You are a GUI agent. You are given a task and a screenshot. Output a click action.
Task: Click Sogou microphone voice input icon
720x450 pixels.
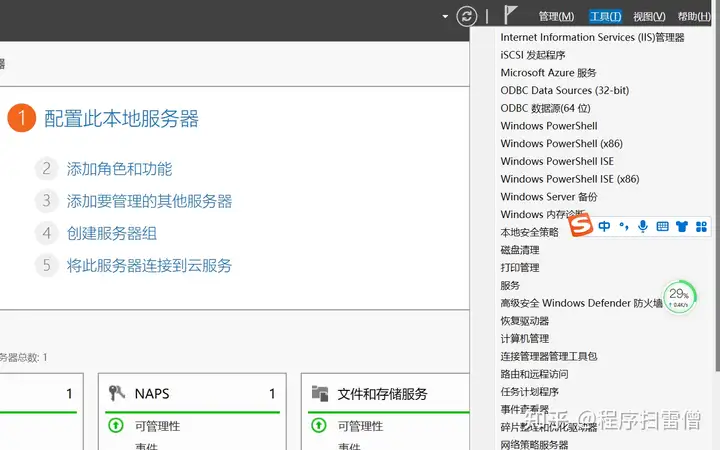(643, 226)
